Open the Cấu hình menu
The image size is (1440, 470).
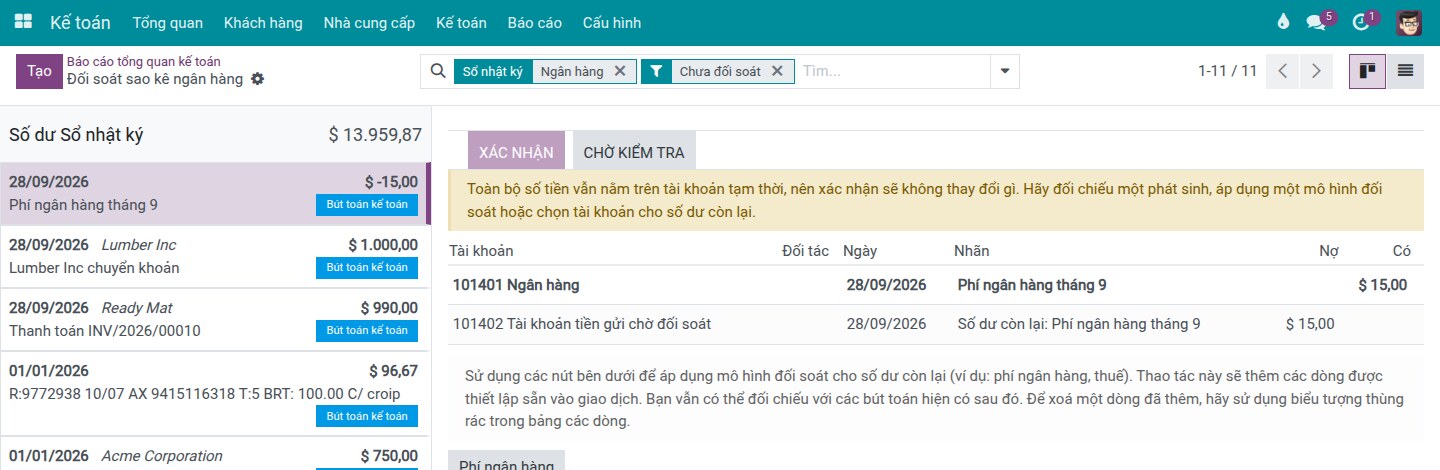click(612, 22)
